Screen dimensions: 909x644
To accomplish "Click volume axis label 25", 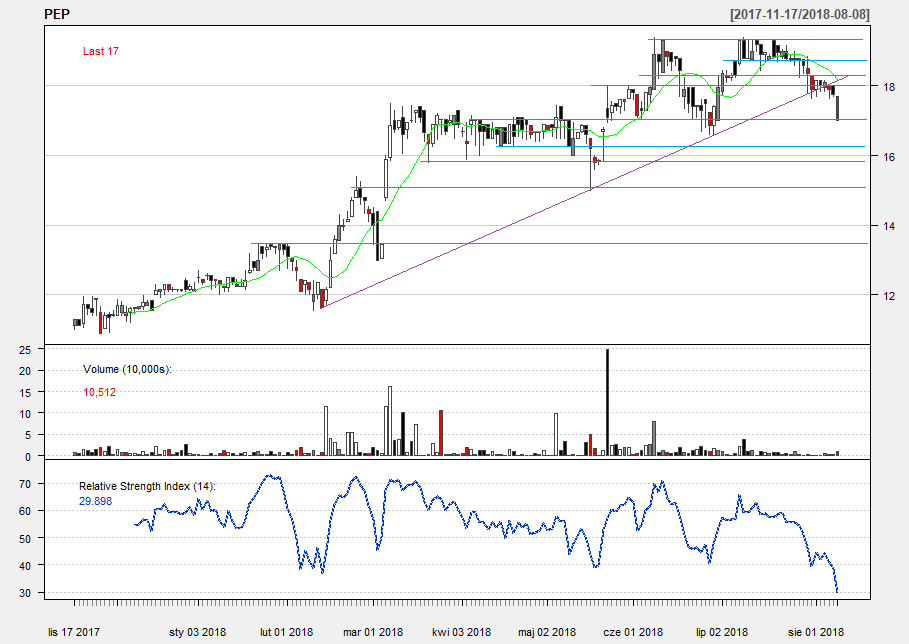I will [x=25, y=350].
